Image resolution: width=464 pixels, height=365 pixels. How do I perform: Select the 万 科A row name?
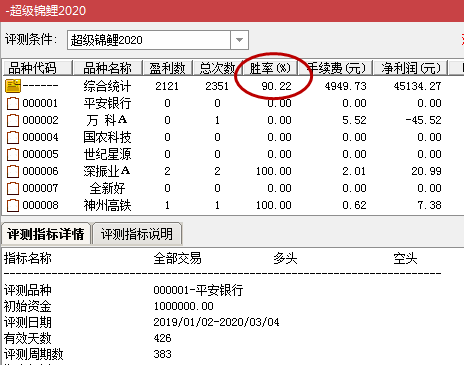[107, 120]
